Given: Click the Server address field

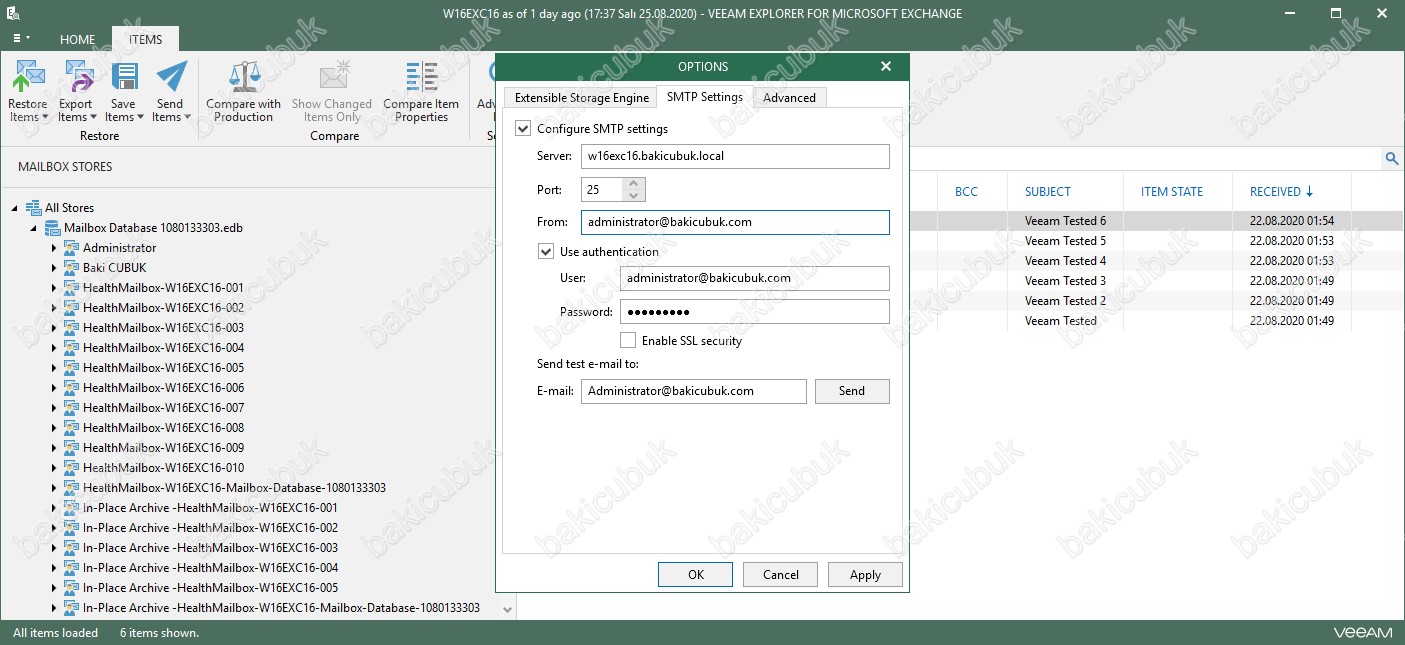Looking at the screenshot, I should click(735, 157).
